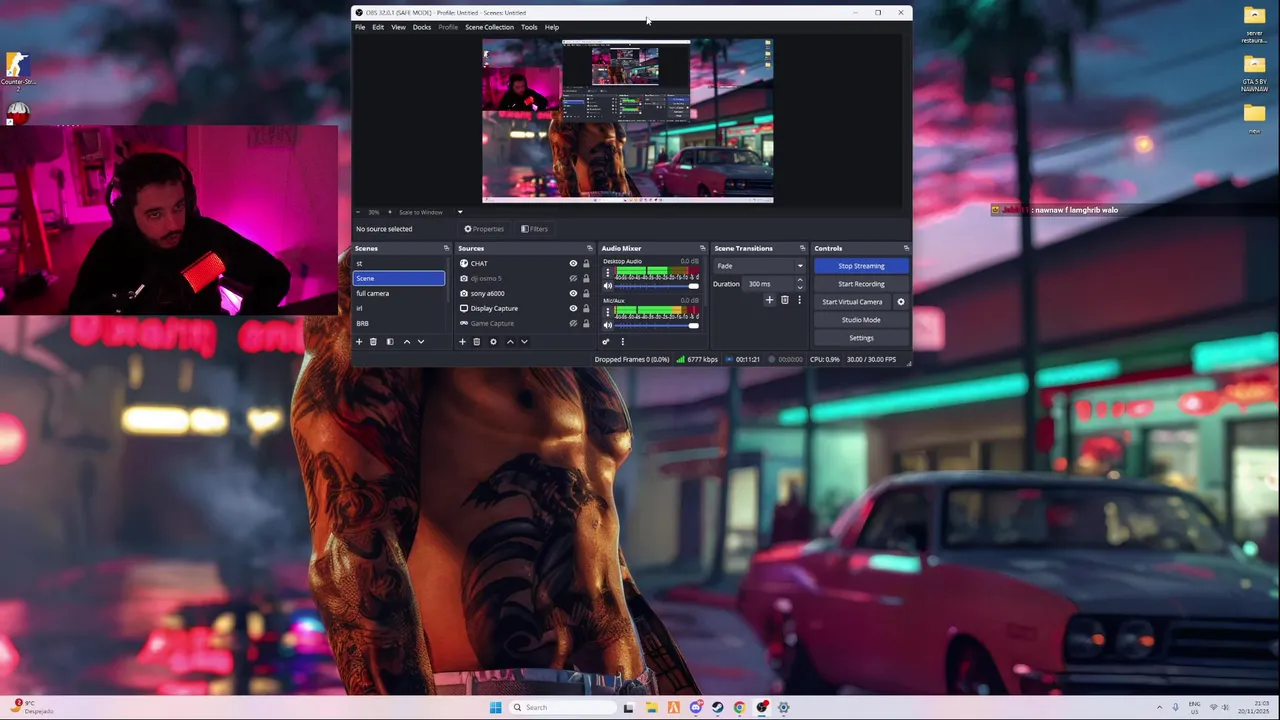
Task: Unlock the sony a6000 source
Action: pos(586,294)
